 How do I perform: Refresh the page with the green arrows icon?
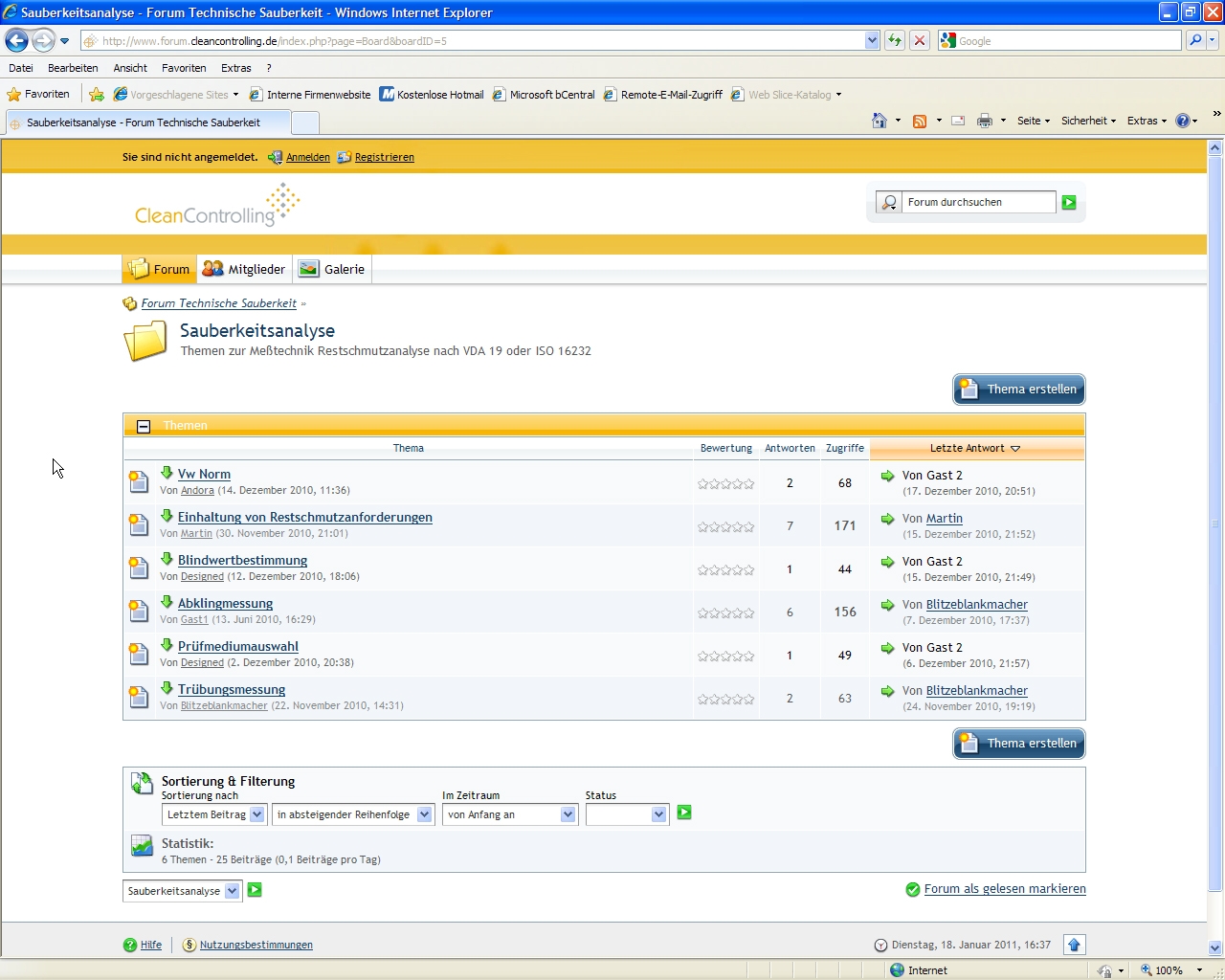[x=895, y=40]
